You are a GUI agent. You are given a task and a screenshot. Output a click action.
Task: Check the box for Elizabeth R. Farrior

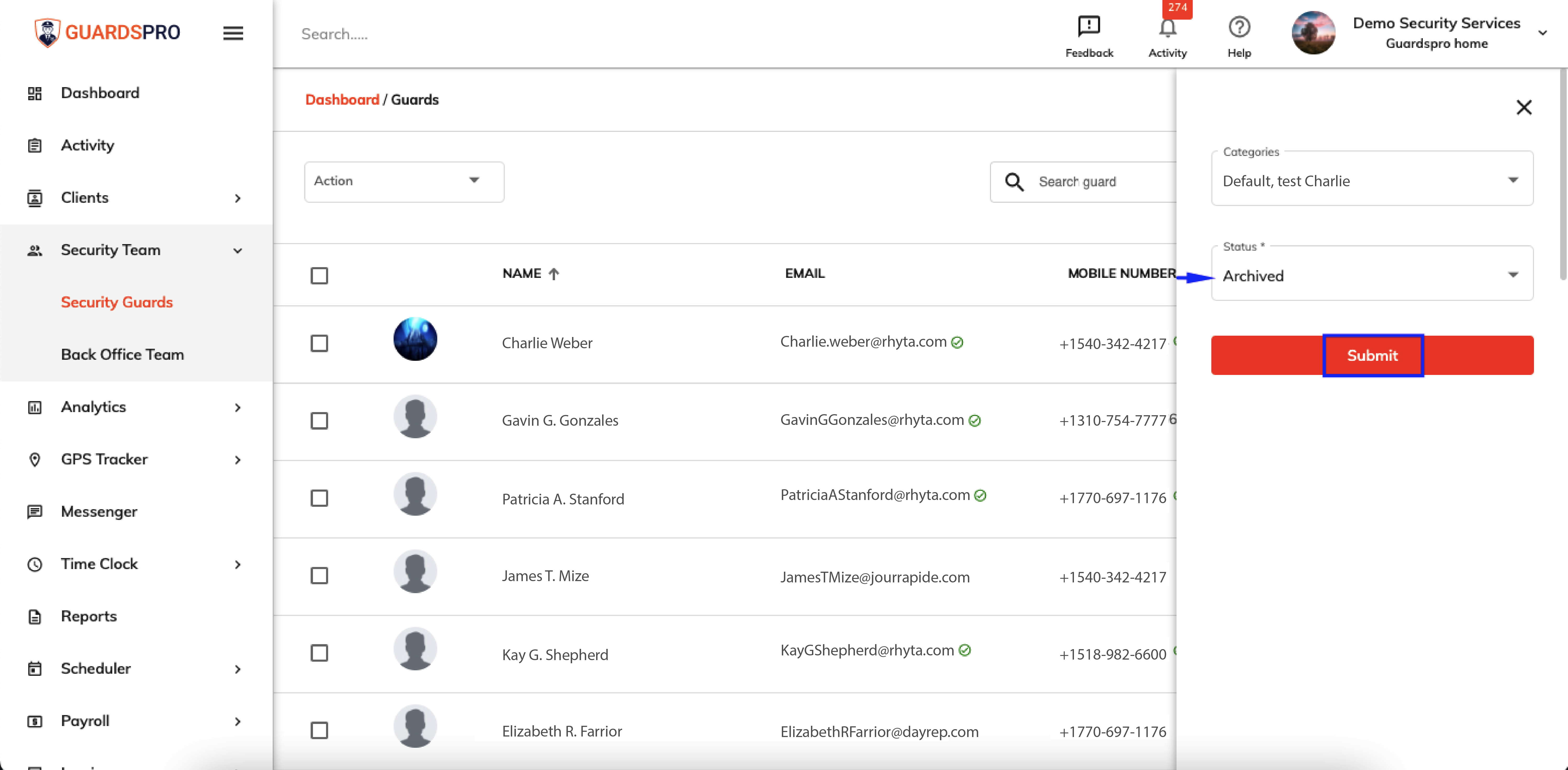click(319, 730)
